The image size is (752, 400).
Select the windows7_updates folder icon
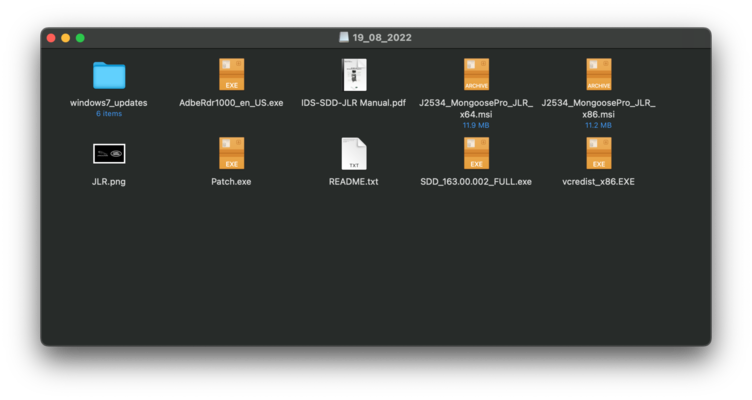tap(109, 75)
